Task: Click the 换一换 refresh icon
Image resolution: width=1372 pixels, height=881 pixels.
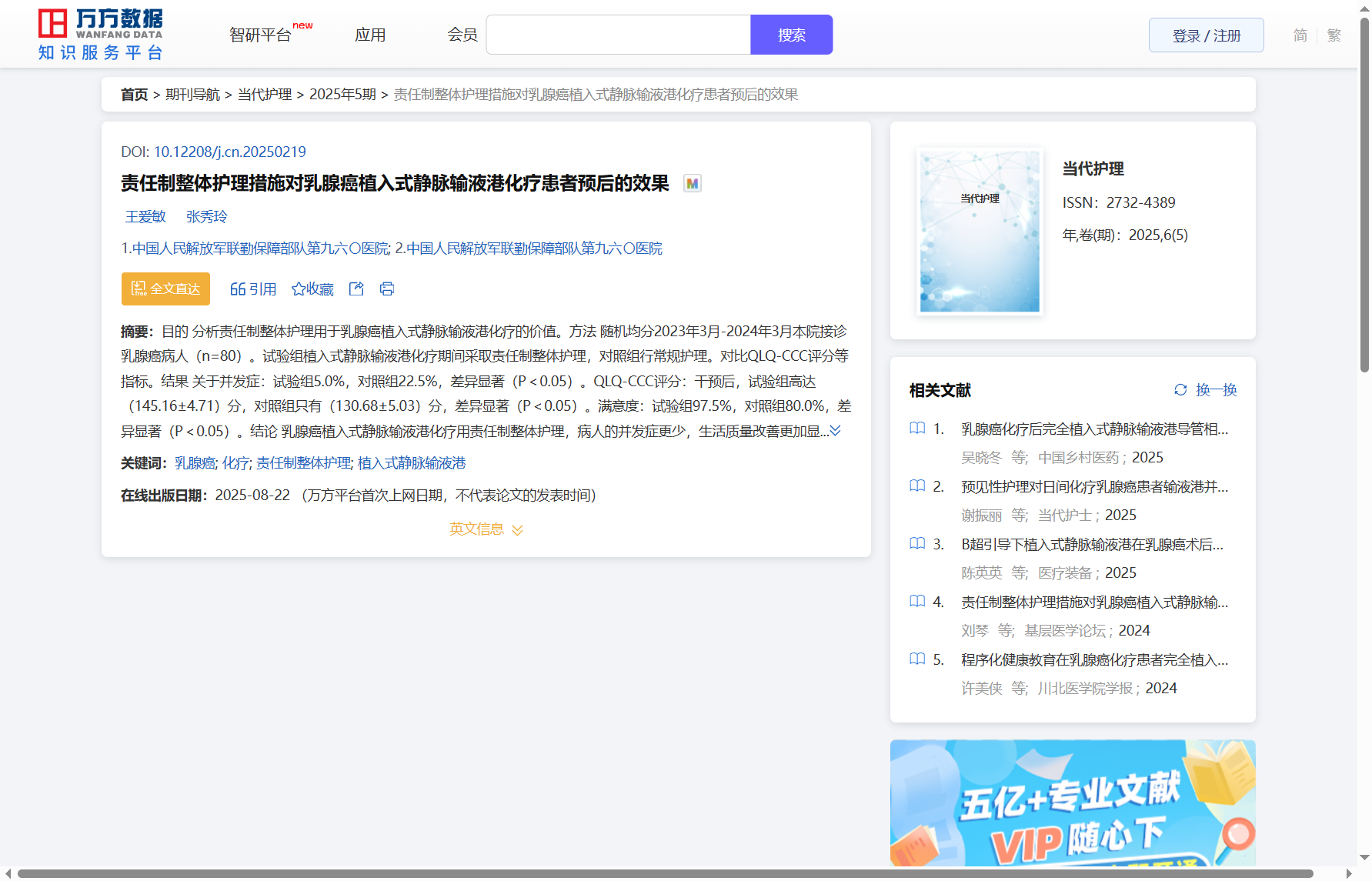Action: tap(1180, 390)
